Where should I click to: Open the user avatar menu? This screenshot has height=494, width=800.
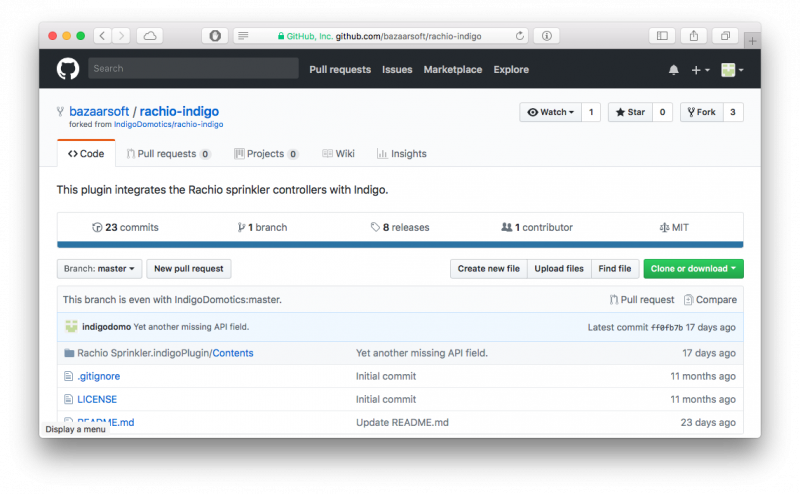(x=732, y=70)
